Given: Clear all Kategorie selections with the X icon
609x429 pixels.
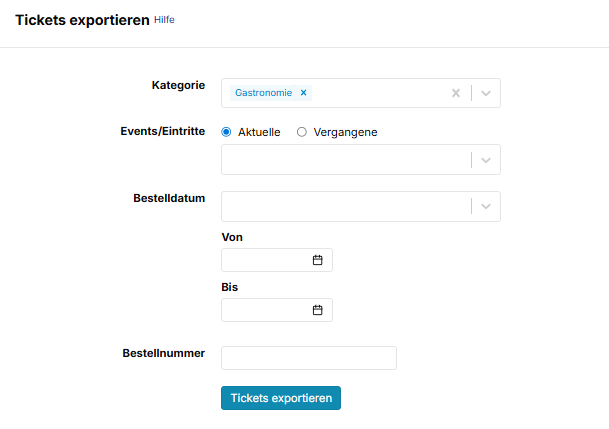Looking at the screenshot, I should click(456, 93).
